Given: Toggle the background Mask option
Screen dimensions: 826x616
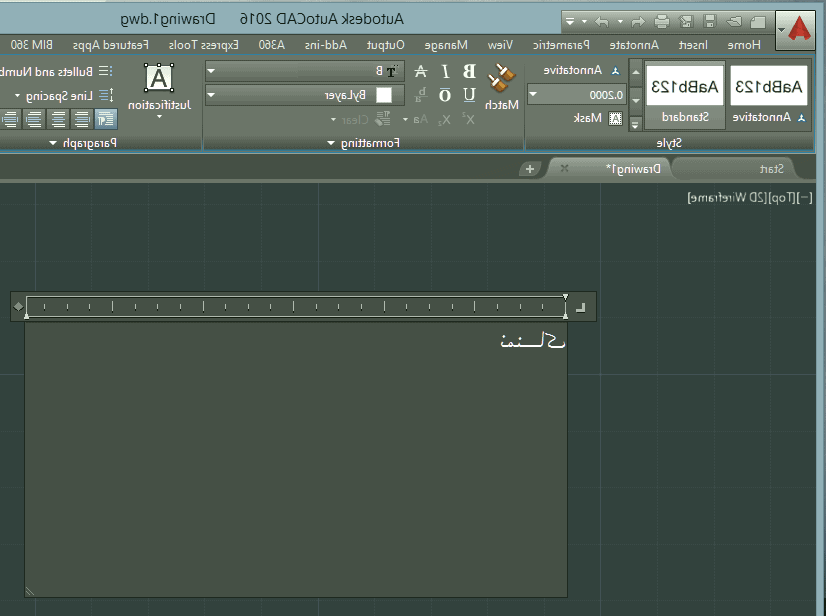Looking at the screenshot, I should coord(597,118).
